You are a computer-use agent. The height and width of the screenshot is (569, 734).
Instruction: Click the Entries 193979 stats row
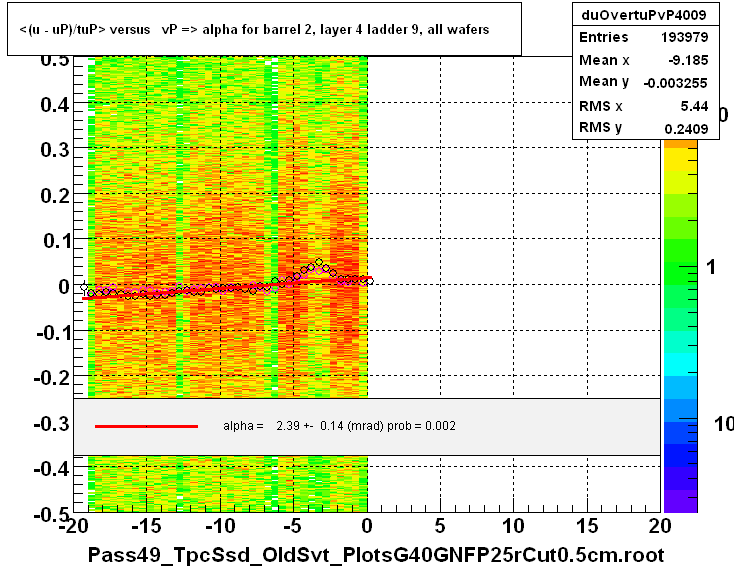(x=645, y=37)
